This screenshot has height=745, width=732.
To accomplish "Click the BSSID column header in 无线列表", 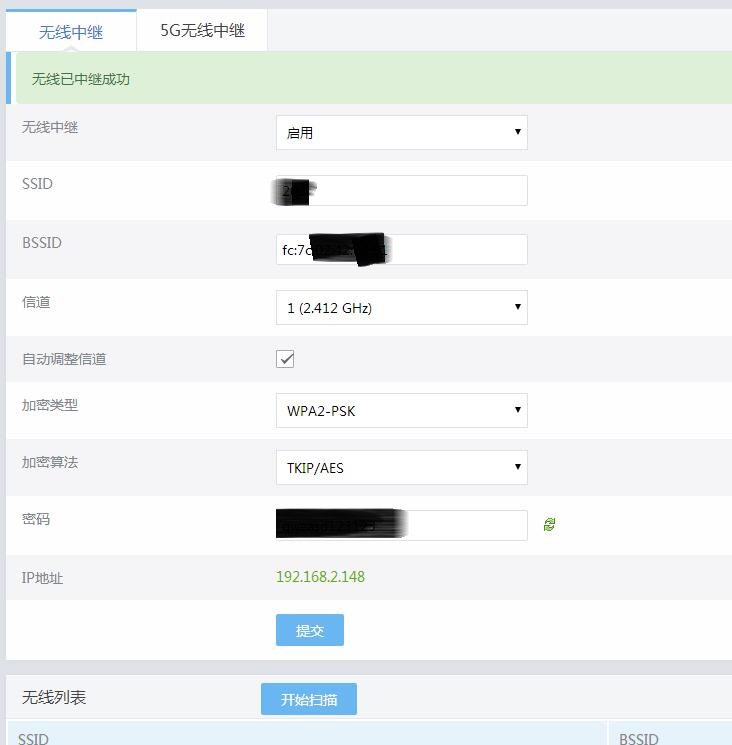I will point(639,738).
